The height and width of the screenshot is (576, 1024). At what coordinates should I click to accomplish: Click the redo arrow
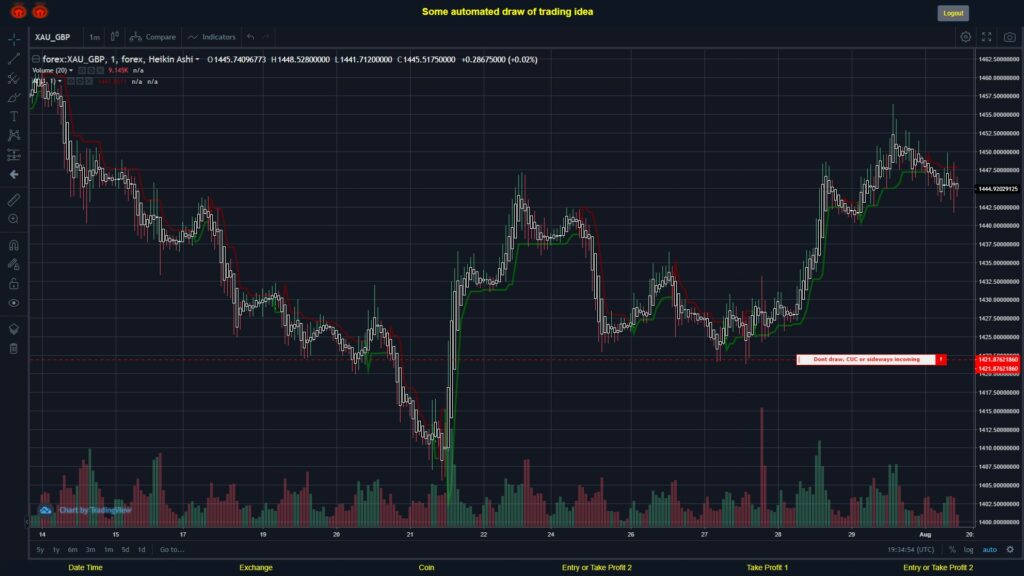[266, 37]
